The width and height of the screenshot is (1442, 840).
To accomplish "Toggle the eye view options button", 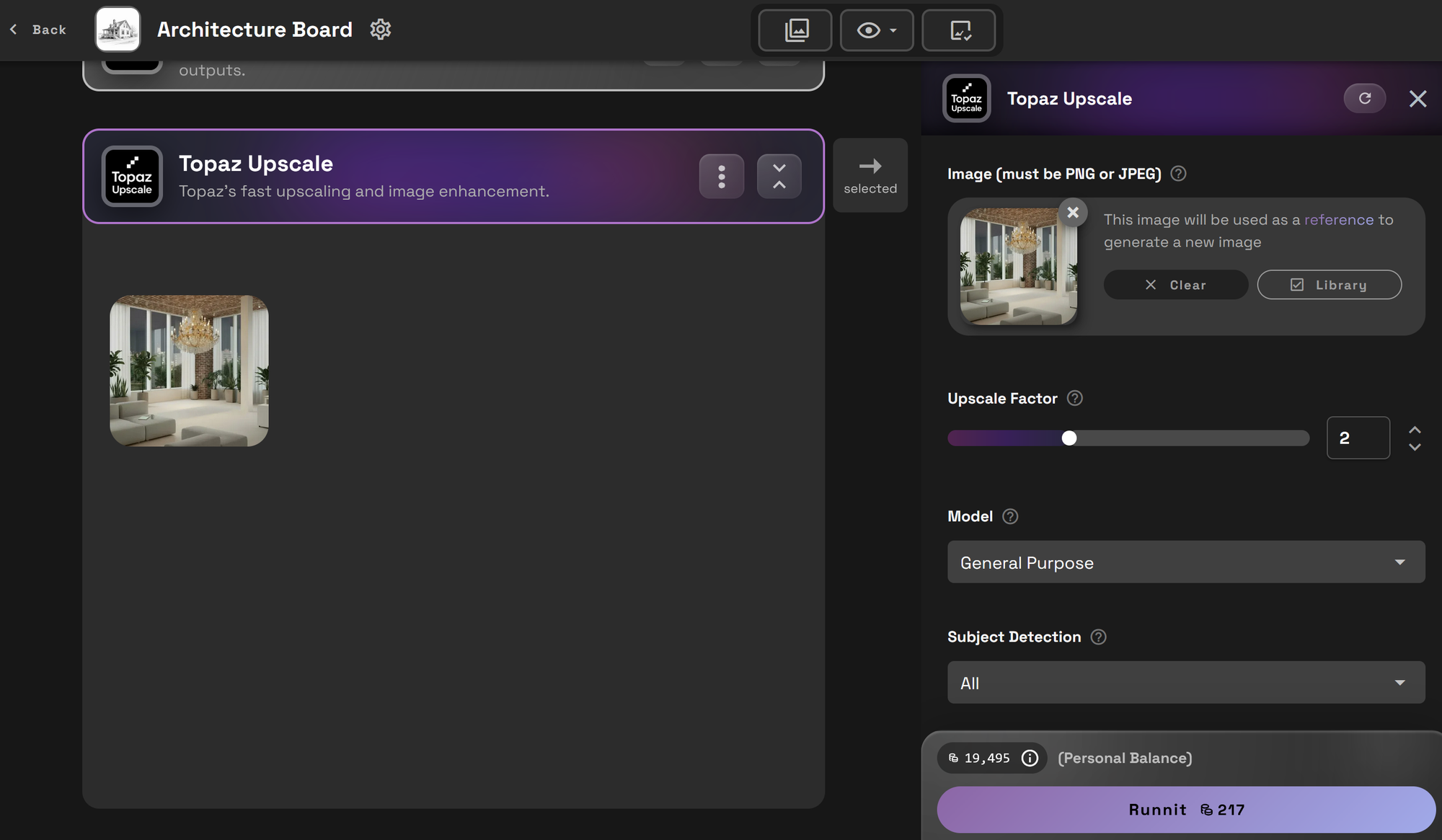I will click(x=877, y=30).
